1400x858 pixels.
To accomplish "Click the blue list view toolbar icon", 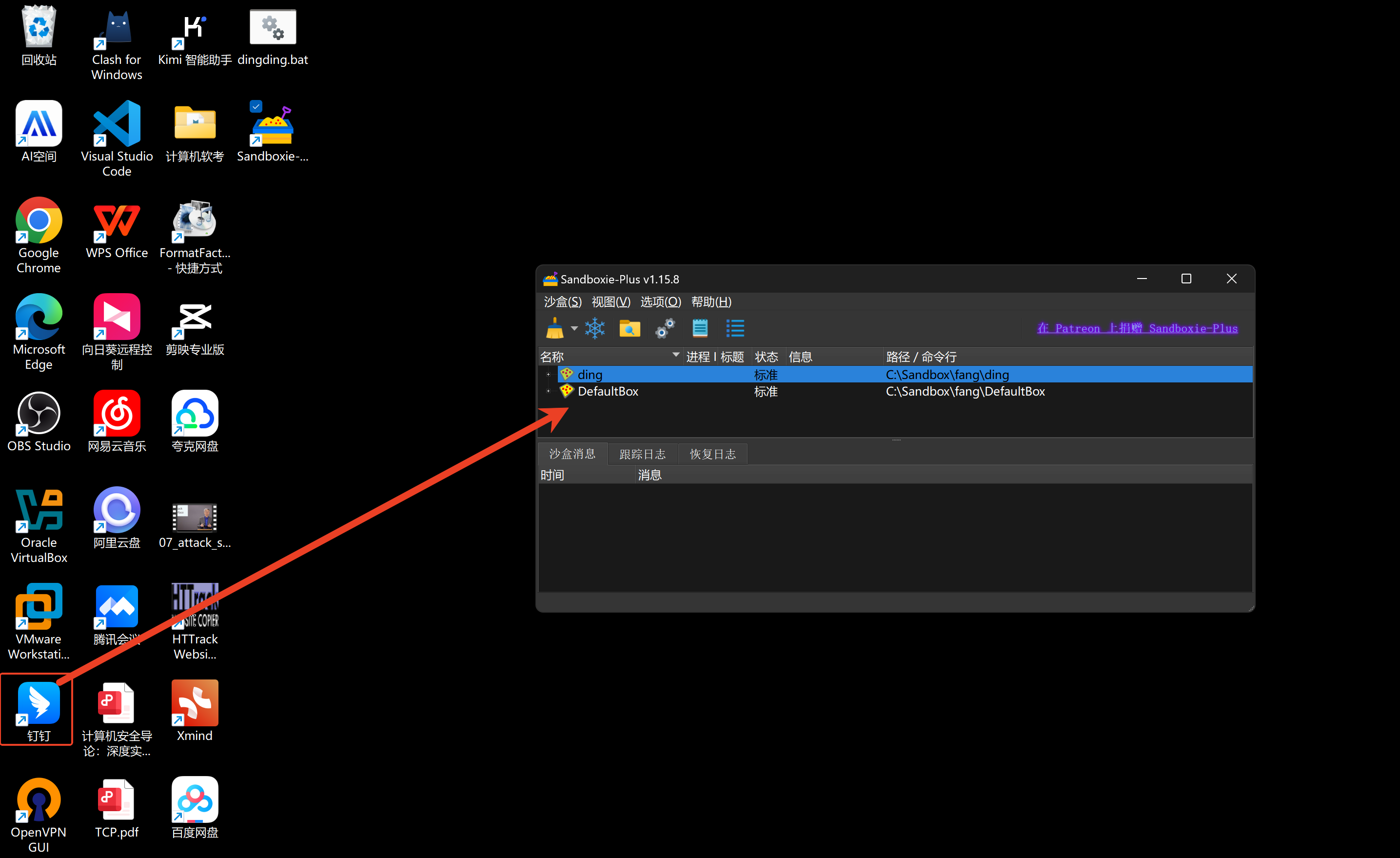I will pos(735,328).
